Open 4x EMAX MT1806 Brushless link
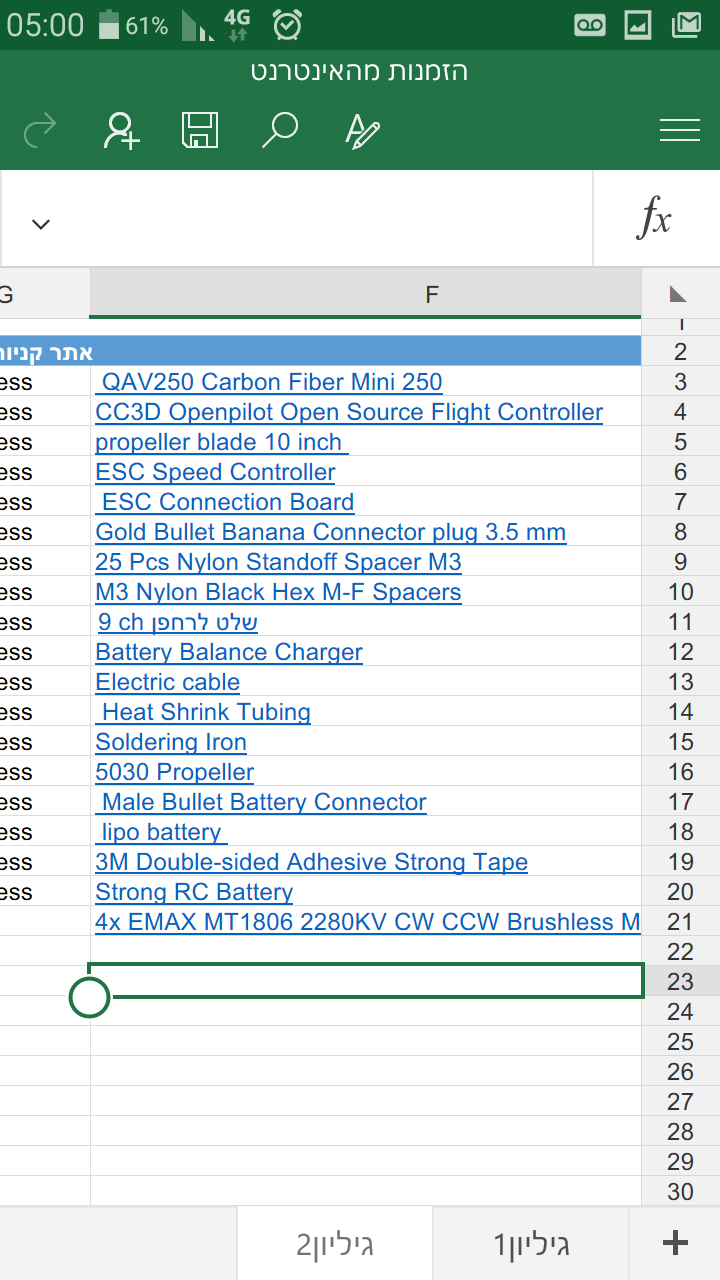Screen dimensions: 720x1280 [367, 922]
